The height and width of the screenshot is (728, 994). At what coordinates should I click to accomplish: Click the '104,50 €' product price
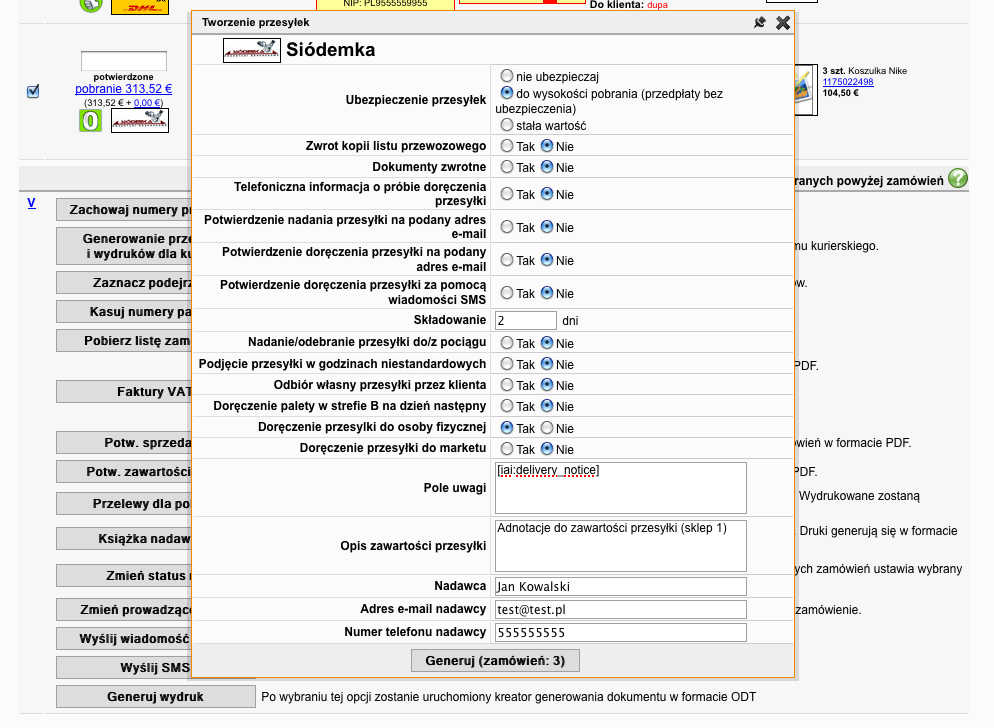coord(841,93)
